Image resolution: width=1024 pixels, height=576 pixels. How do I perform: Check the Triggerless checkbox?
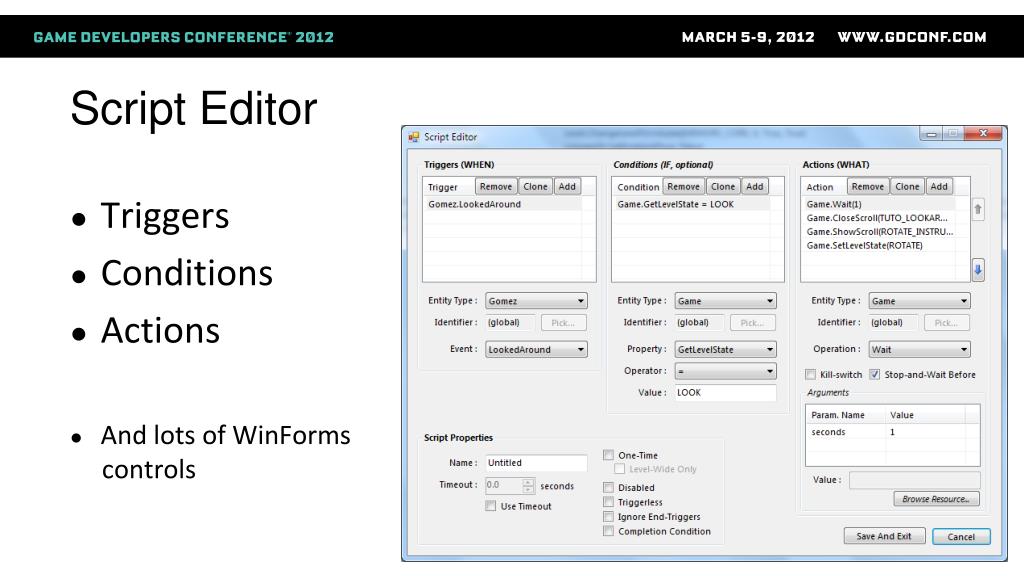[x=609, y=502]
